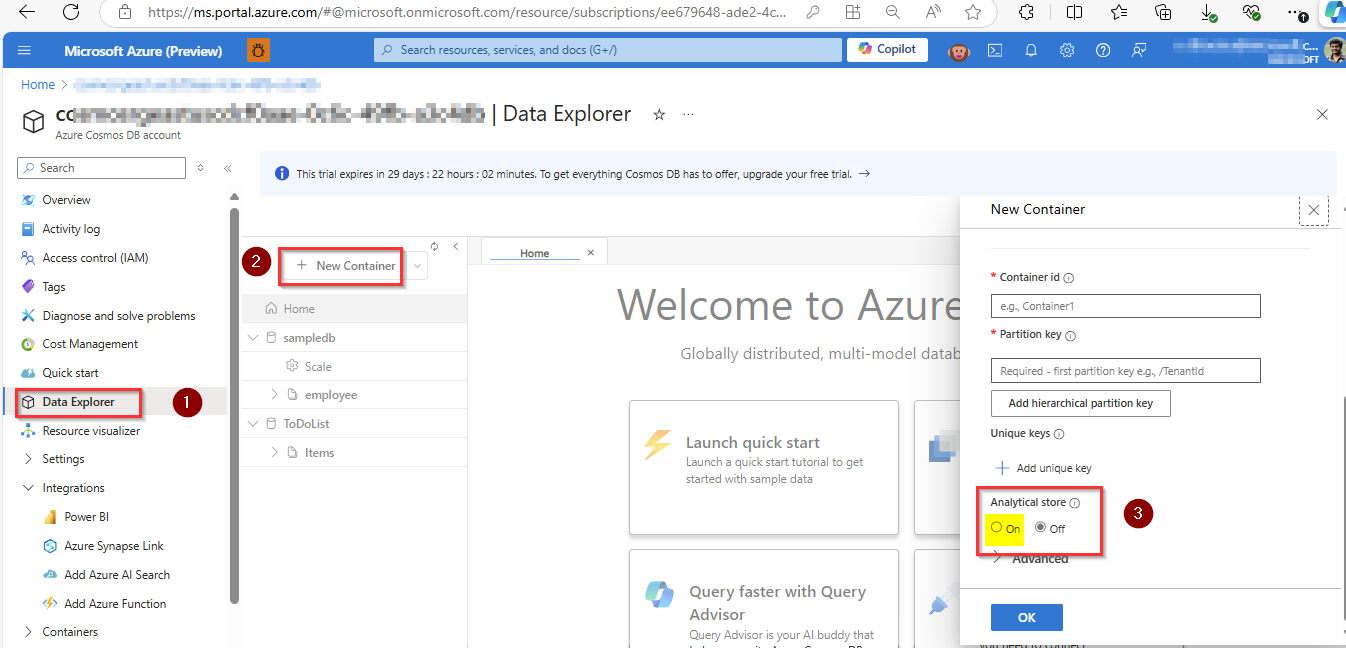Open Azure notifications bell icon
1346x648 pixels.
1031,49
